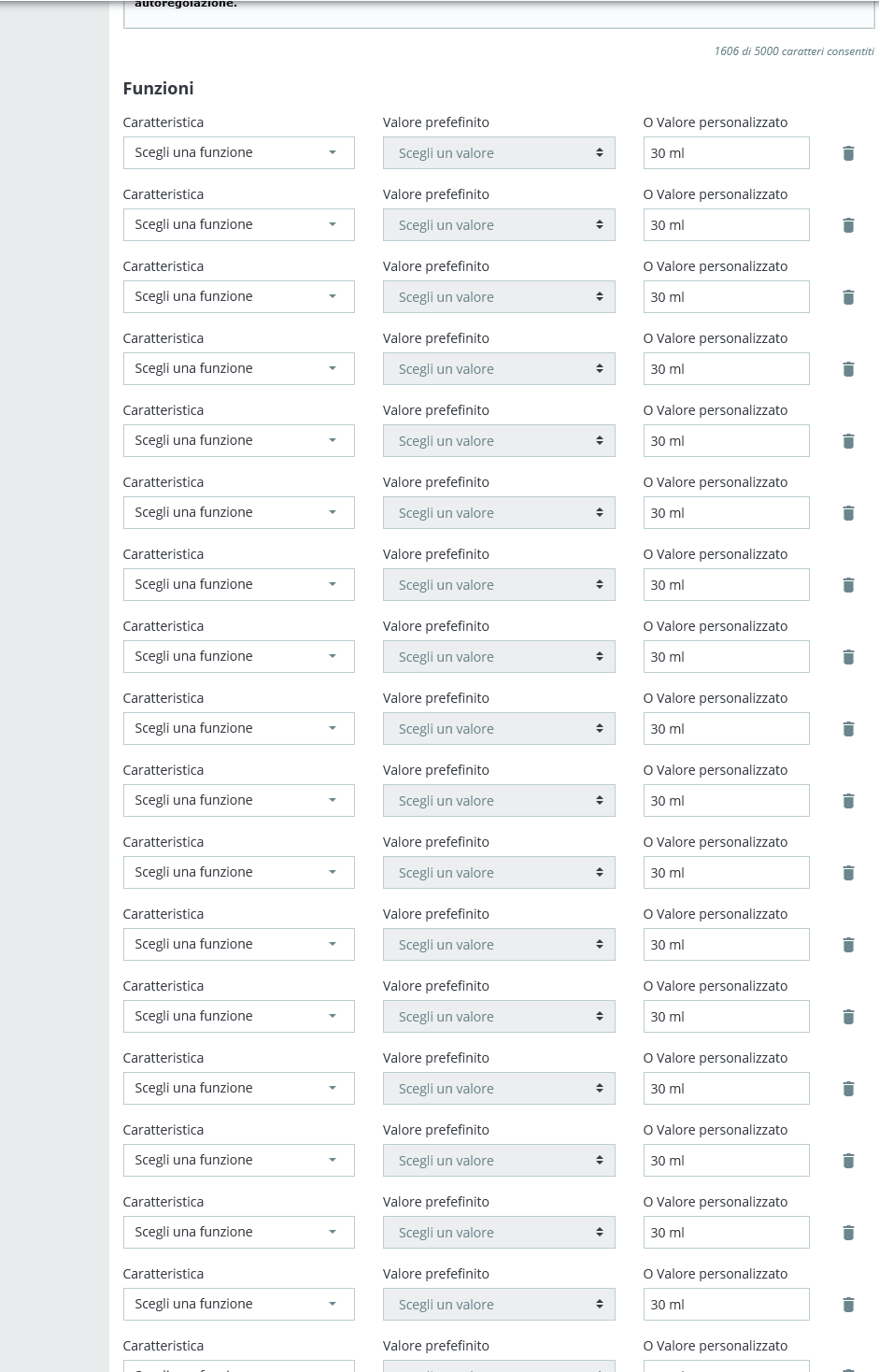
Task: Click trash icon of first Funzioni row
Action: pyautogui.click(x=848, y=153)
